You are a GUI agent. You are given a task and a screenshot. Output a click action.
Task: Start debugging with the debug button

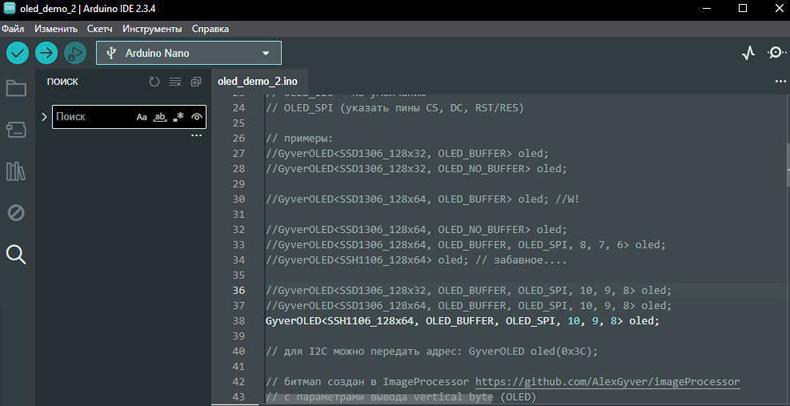tap(75, 53)
